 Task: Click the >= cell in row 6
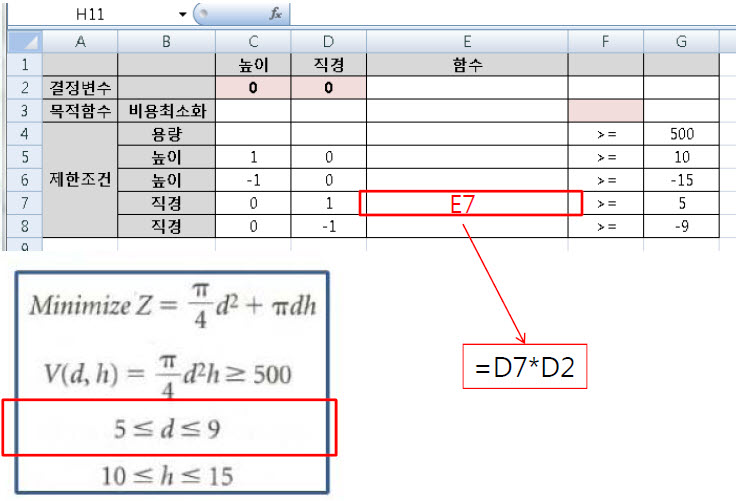tap(606, 180)
